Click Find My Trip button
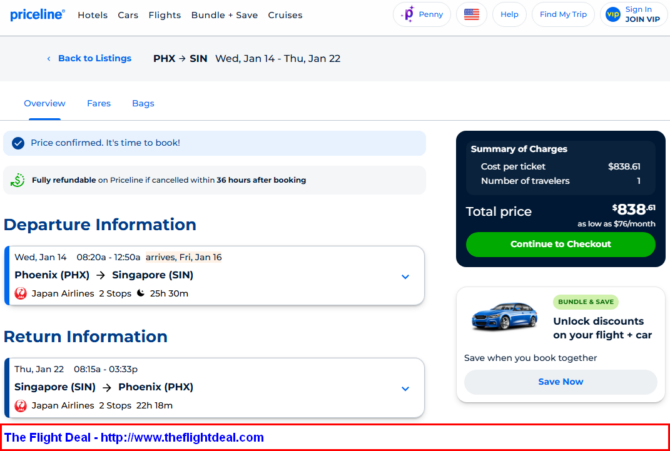Viewport: 670px width, 451px height. click(563, 15)
